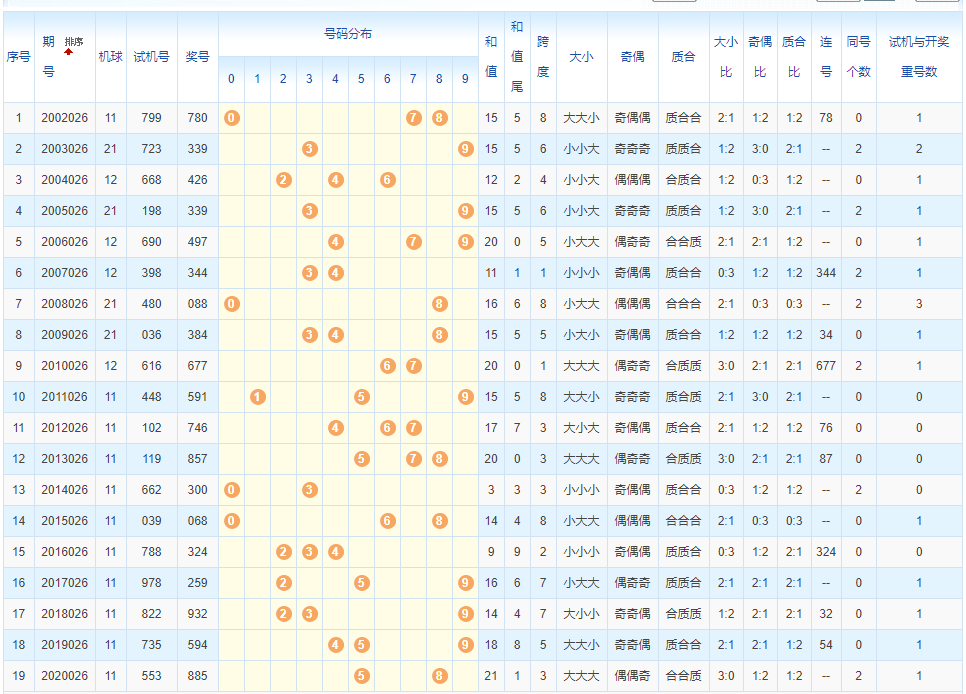
Task: Click orange ball 5 in row 2013026
Action: [x=362, y=459]
